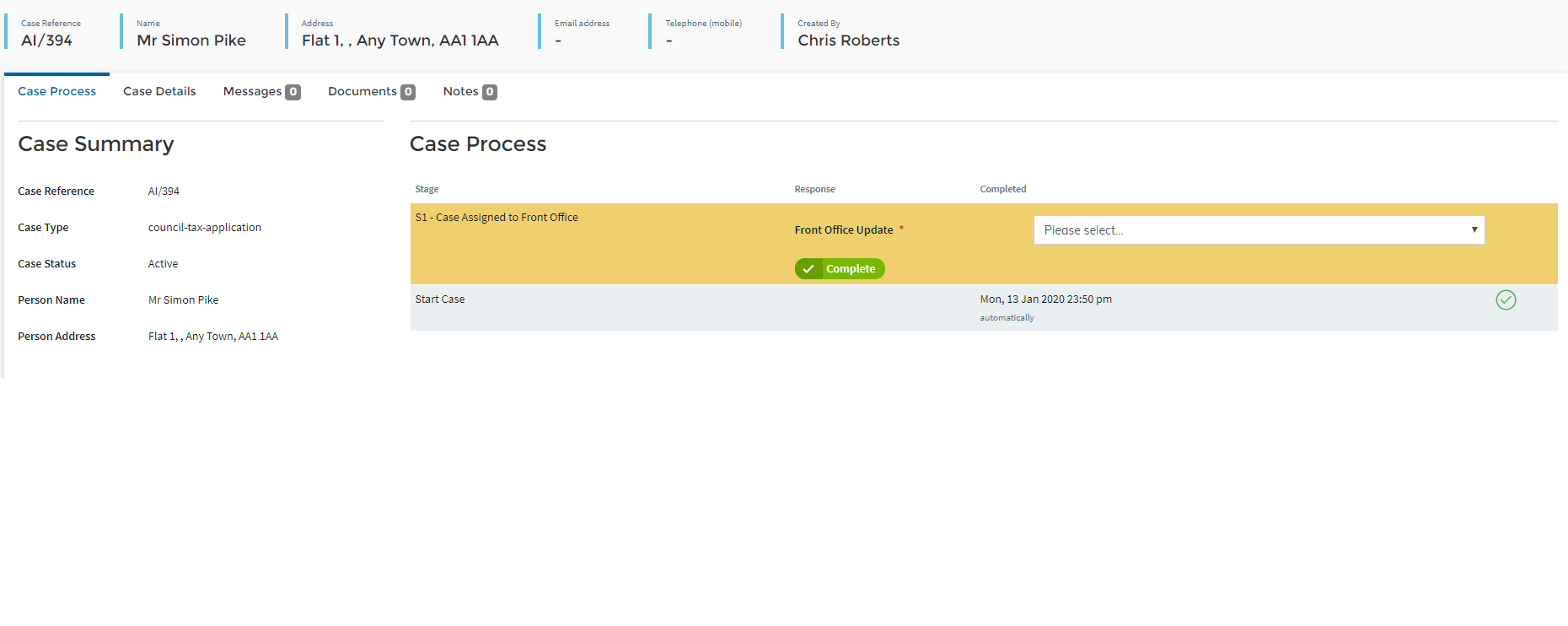1568x626 pixels.
Task: Click the S1 - Case Assigned to Front Office stage
Action: tap(497, 218)
